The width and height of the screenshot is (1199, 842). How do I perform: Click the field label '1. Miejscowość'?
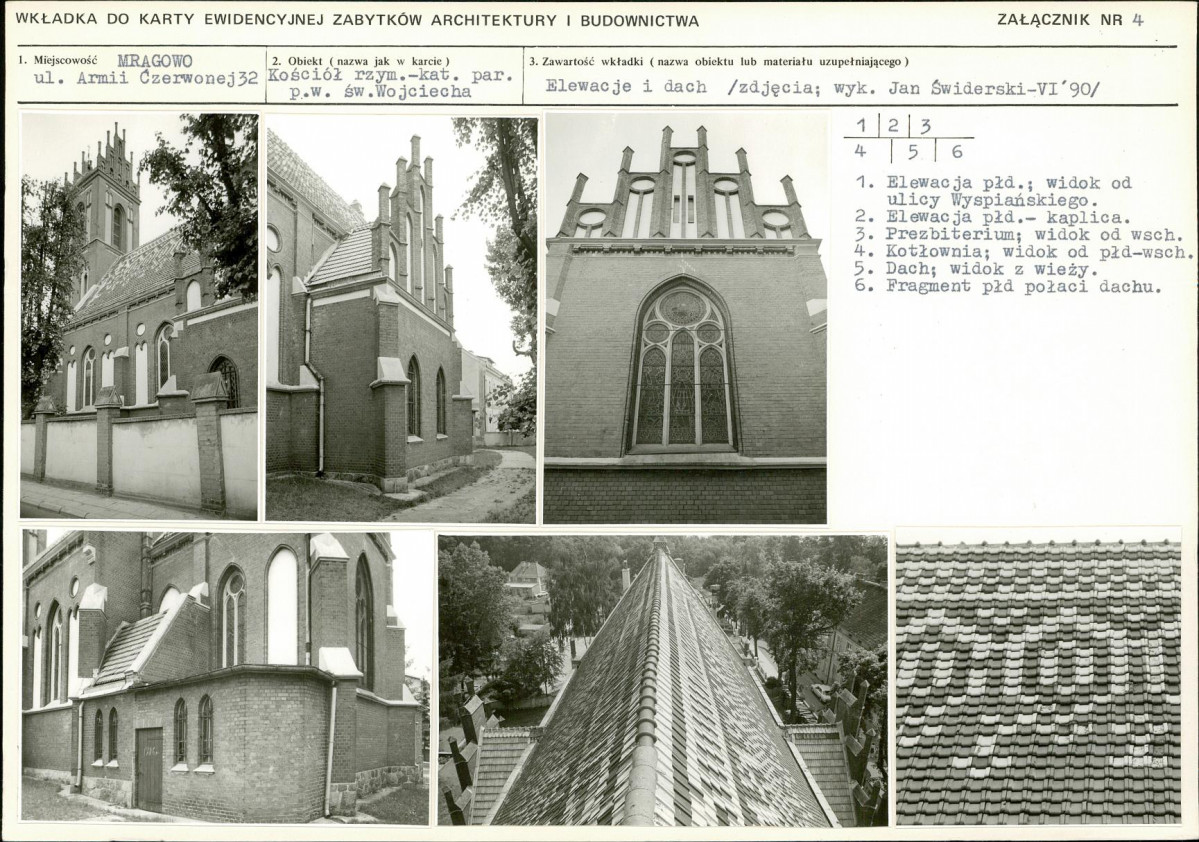pyautogui.click(x=59, y=60)
